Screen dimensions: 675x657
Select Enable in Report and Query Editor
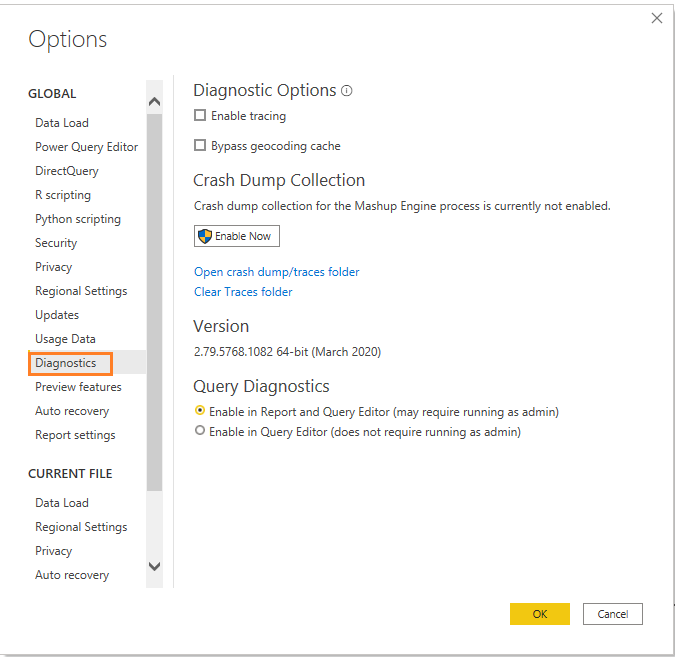200,411
